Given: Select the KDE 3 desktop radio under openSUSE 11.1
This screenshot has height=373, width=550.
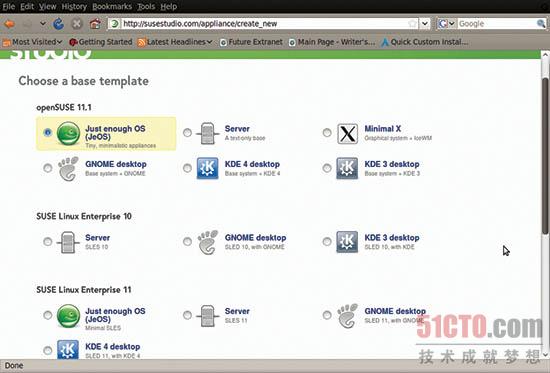Looking at the screenshot, I should pos(327,168).
